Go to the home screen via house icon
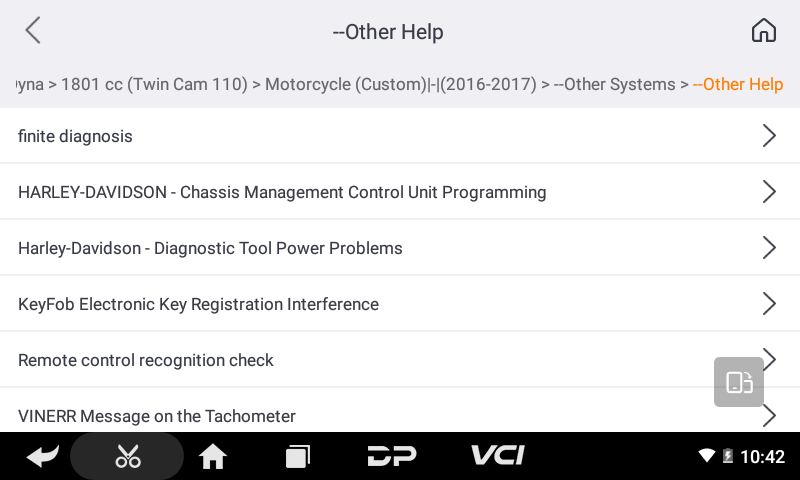The image size is (800, 480). point(763,31)
